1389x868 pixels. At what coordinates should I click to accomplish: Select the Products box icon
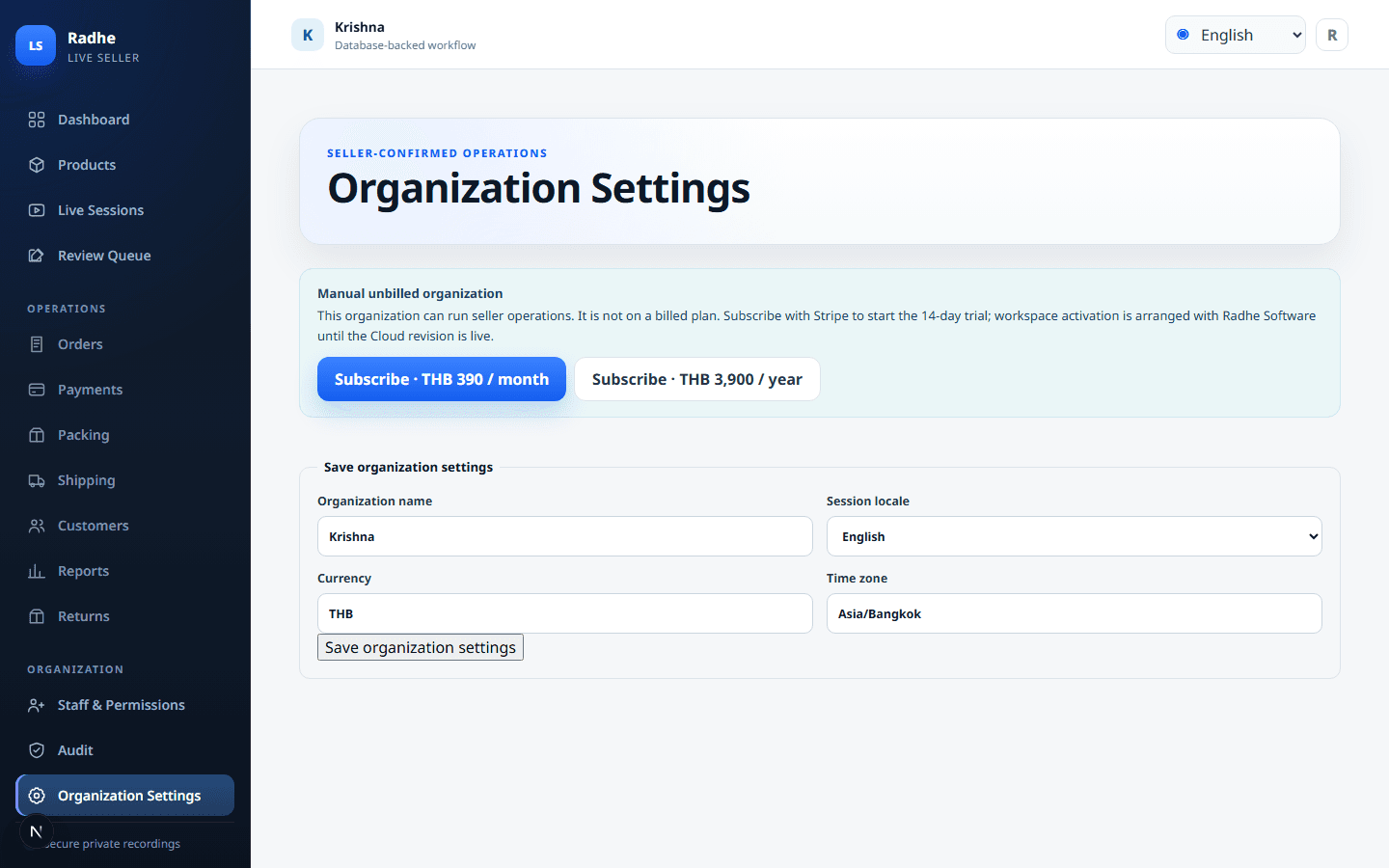click(37, 165)
